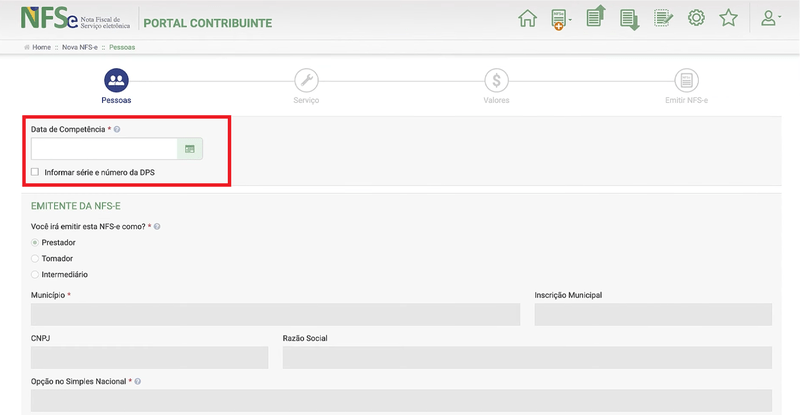
Task: Click the favorites star icon
Action: (x=728, y=19)
